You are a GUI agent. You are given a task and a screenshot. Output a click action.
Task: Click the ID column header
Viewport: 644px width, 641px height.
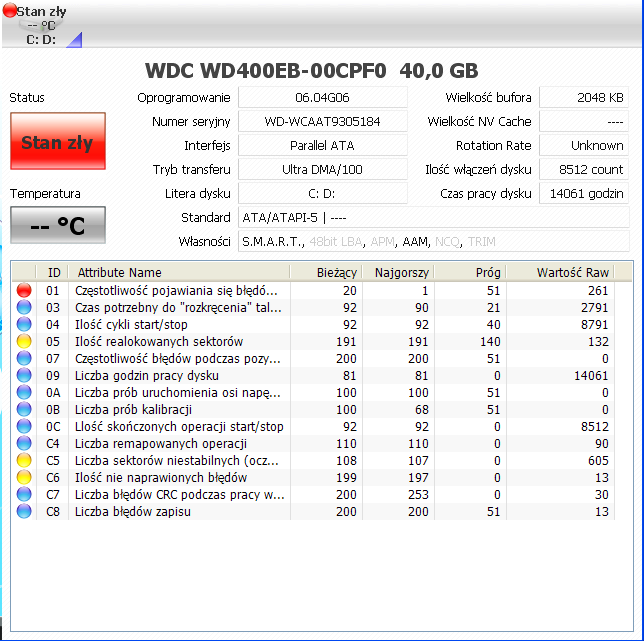tap(52, 272)
